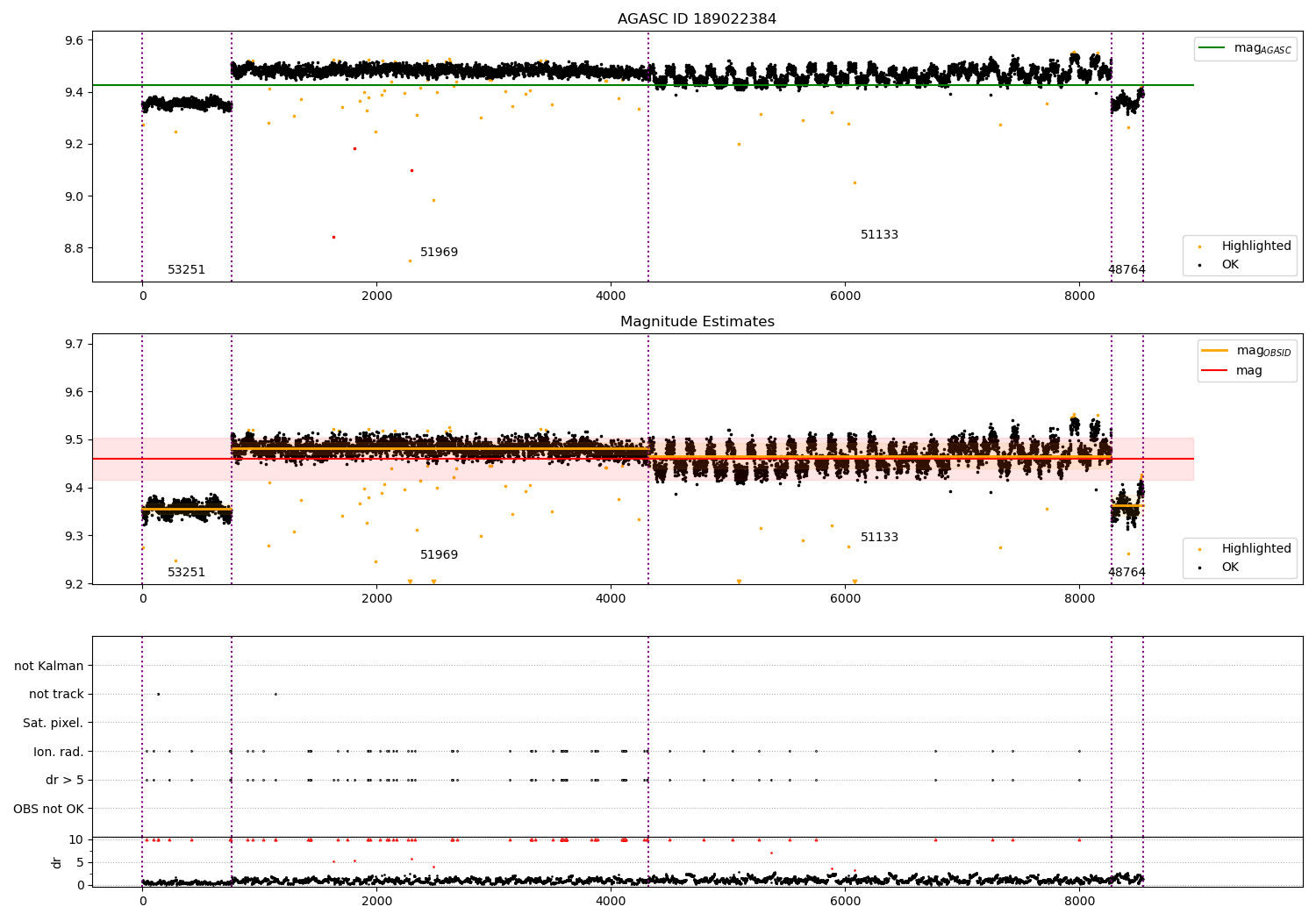Click the 'dr > 5' row label

tap(65, 780)
